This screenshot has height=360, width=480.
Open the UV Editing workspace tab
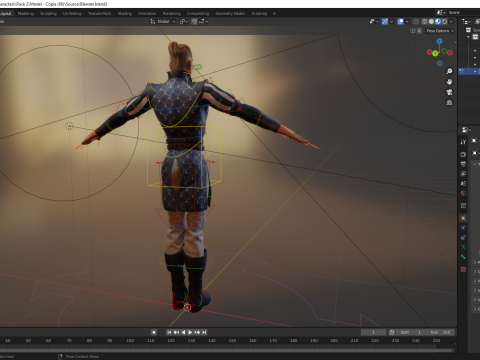click(72, 14)
